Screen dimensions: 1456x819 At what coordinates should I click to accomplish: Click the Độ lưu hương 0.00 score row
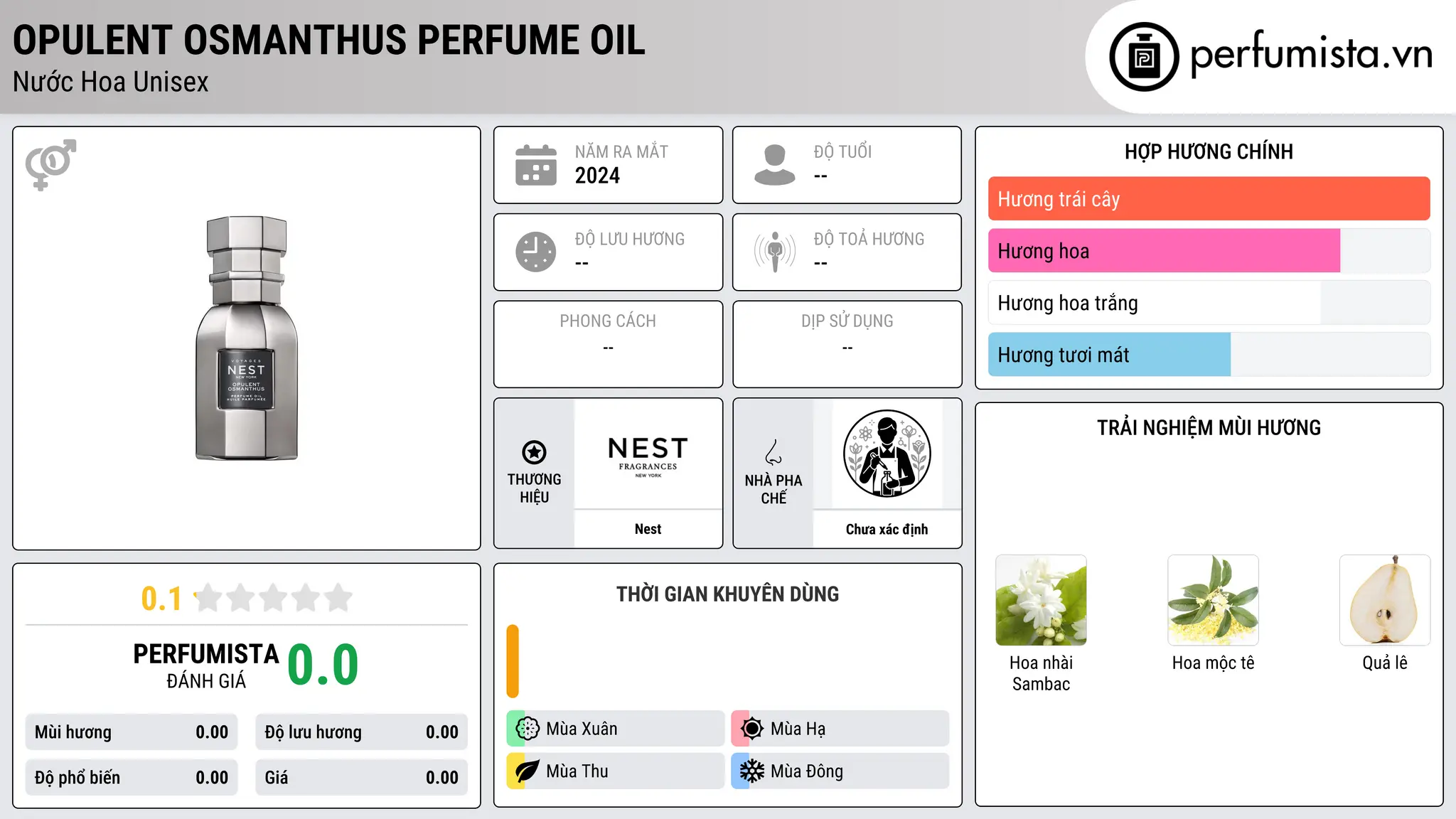tap(361, 732)
